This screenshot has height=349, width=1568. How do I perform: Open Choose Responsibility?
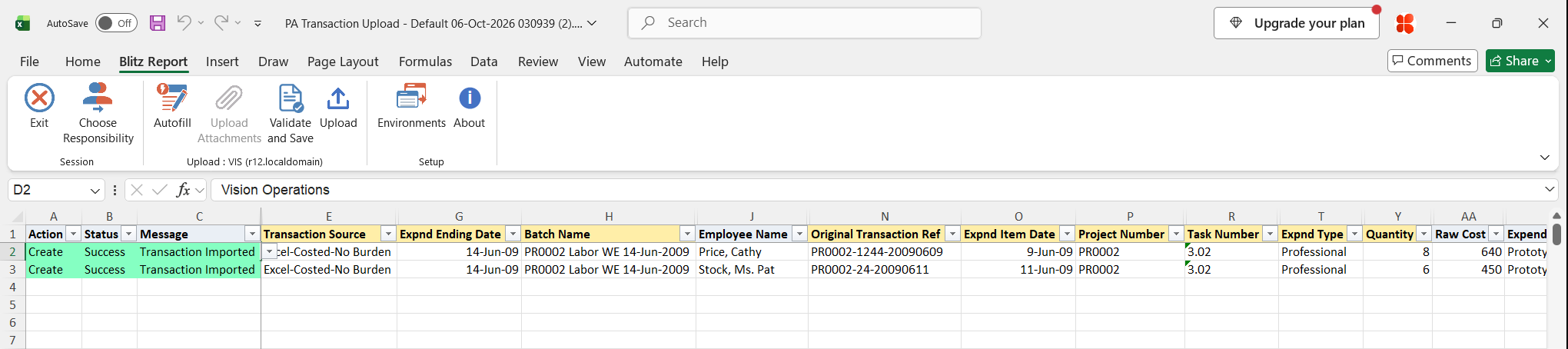[98, 114]
